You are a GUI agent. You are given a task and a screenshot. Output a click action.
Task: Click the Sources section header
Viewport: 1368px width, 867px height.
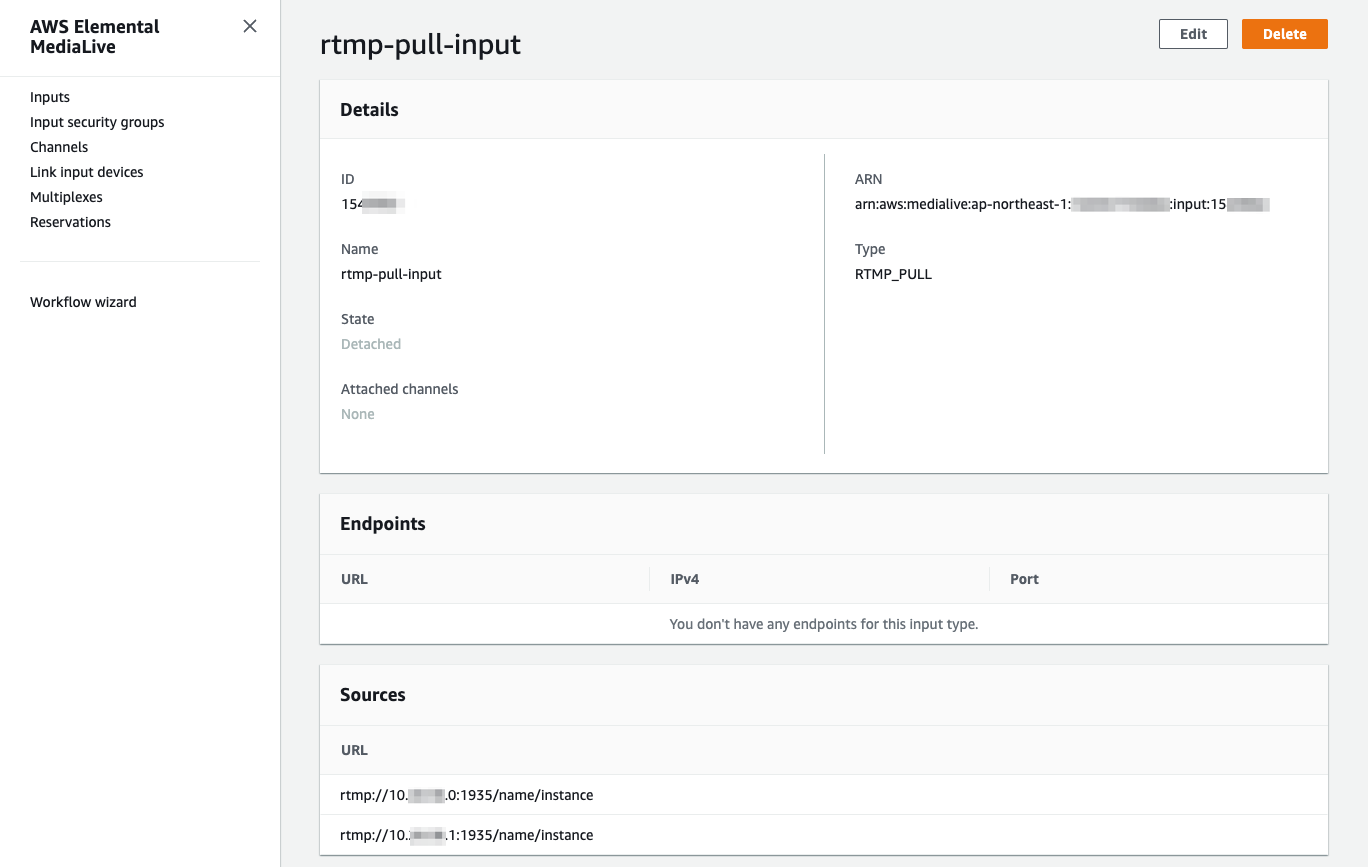pos(373,695)
